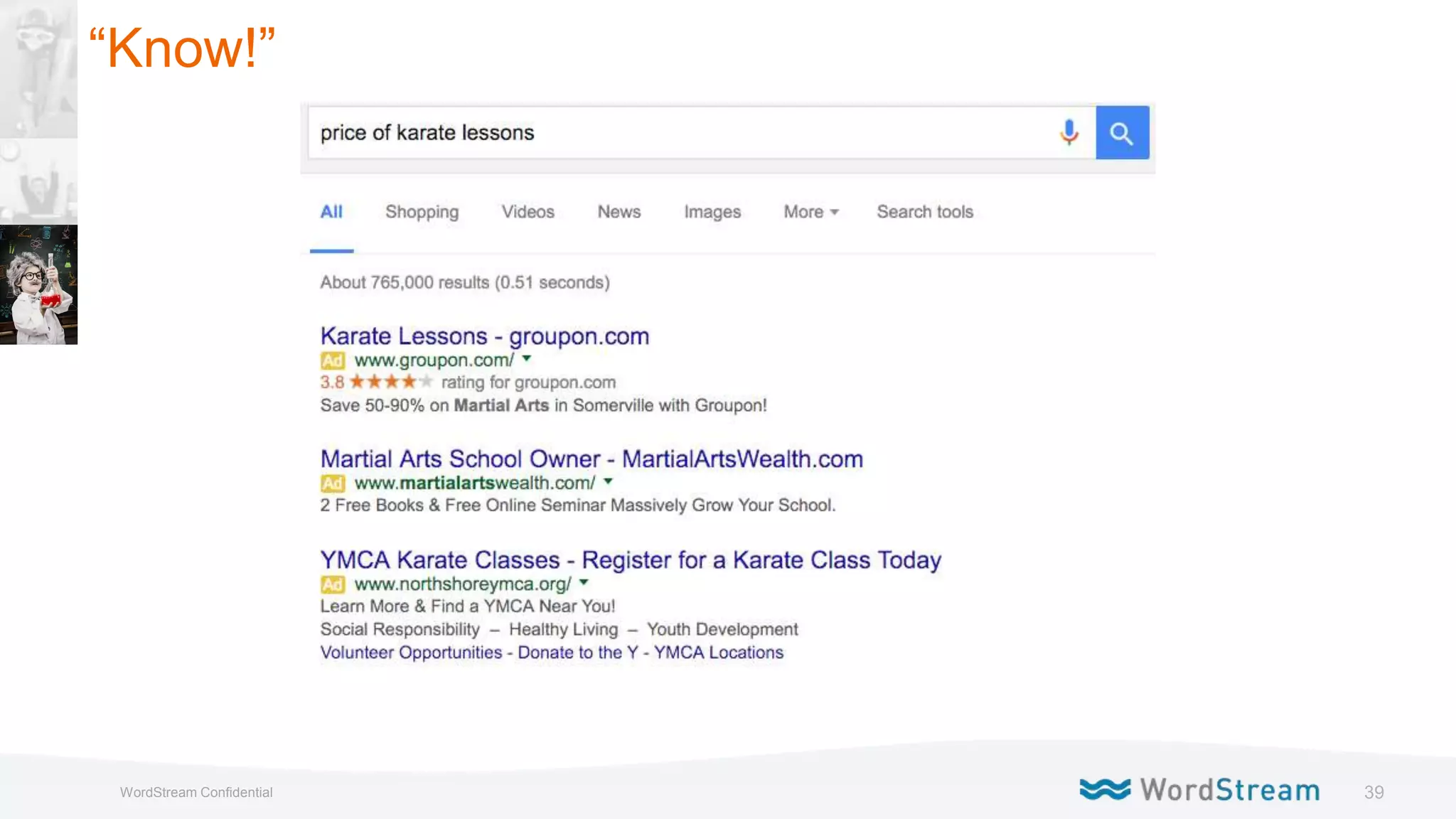This screenshot has height=819, width=1456.
Task: Expand the arrow next to www.groupon.com/
Action: coord(527,358)
